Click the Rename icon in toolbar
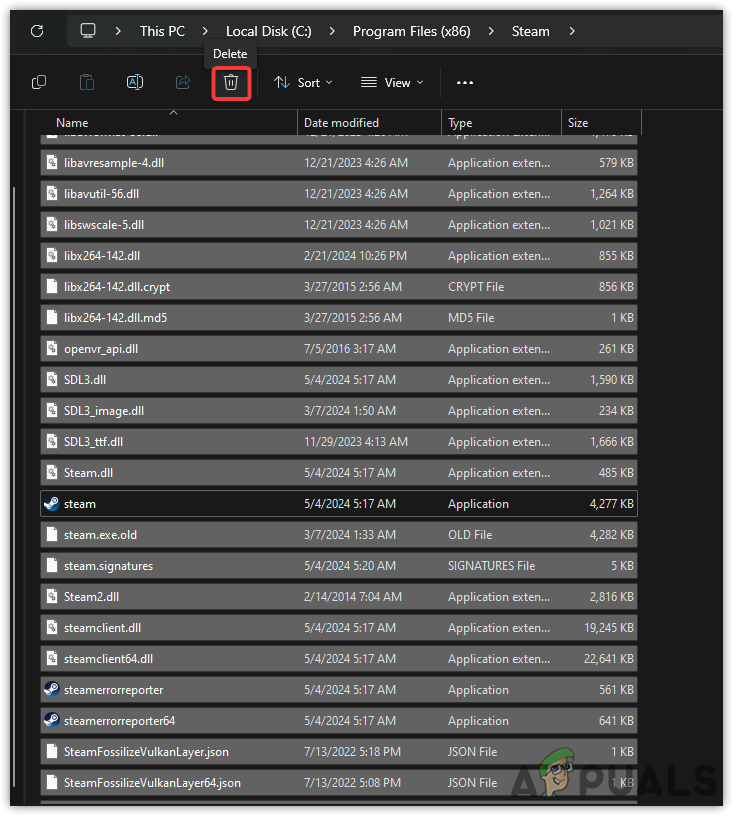 click(x=135, y=82)
